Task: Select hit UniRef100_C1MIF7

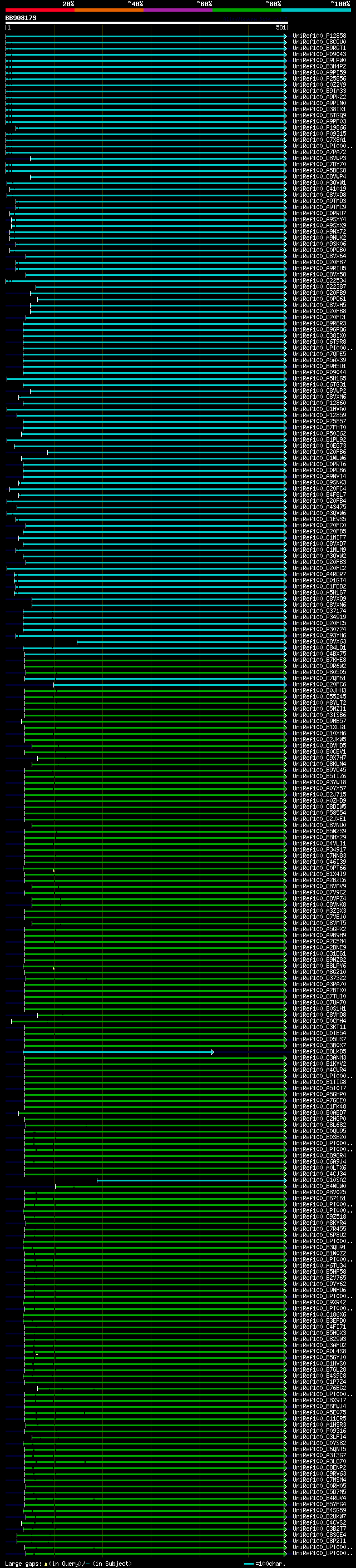Action: coord(319,537)
